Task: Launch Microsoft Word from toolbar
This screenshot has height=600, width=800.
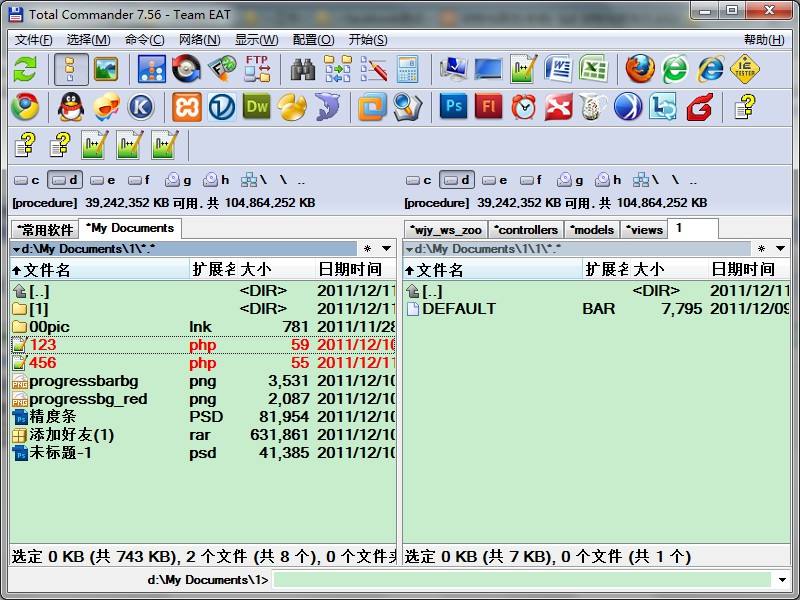Action: 558,68
